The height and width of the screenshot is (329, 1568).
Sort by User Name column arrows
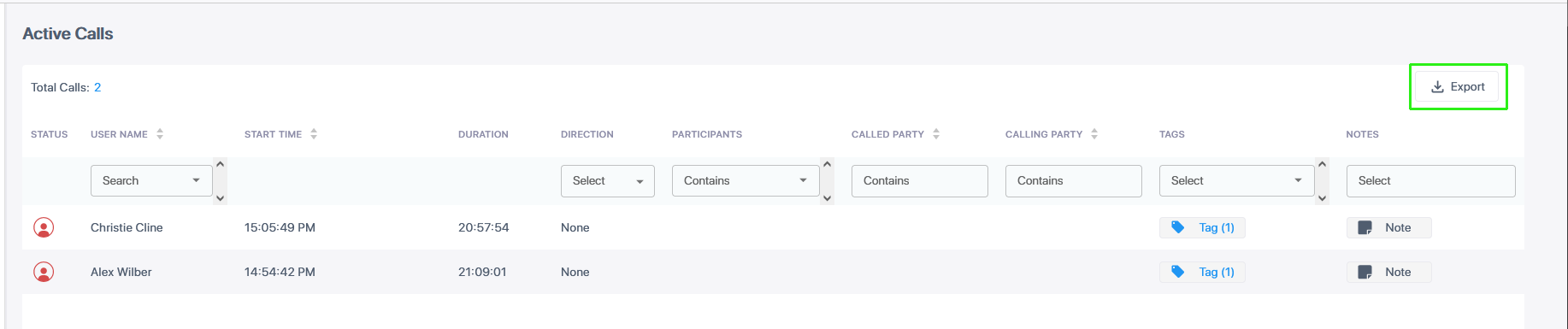click(x=160, y=134)
